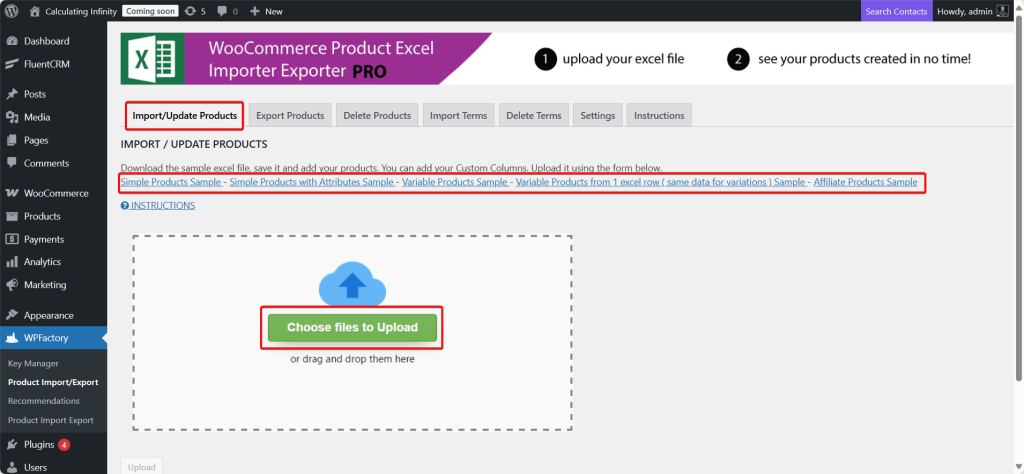This screenshot has width=1024, height=474.
Task: Click the Search Contacts button
Action: coord(896,11)
